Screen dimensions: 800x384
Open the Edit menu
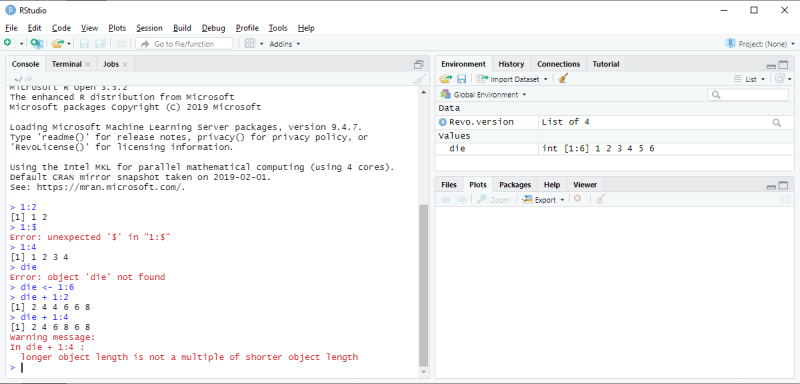coord(35,28)
